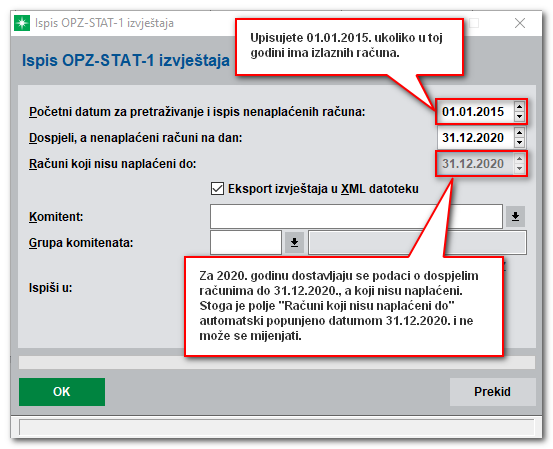Cancel with the Prekid button
Screen dimensions: 553x449
coord(492,392)
